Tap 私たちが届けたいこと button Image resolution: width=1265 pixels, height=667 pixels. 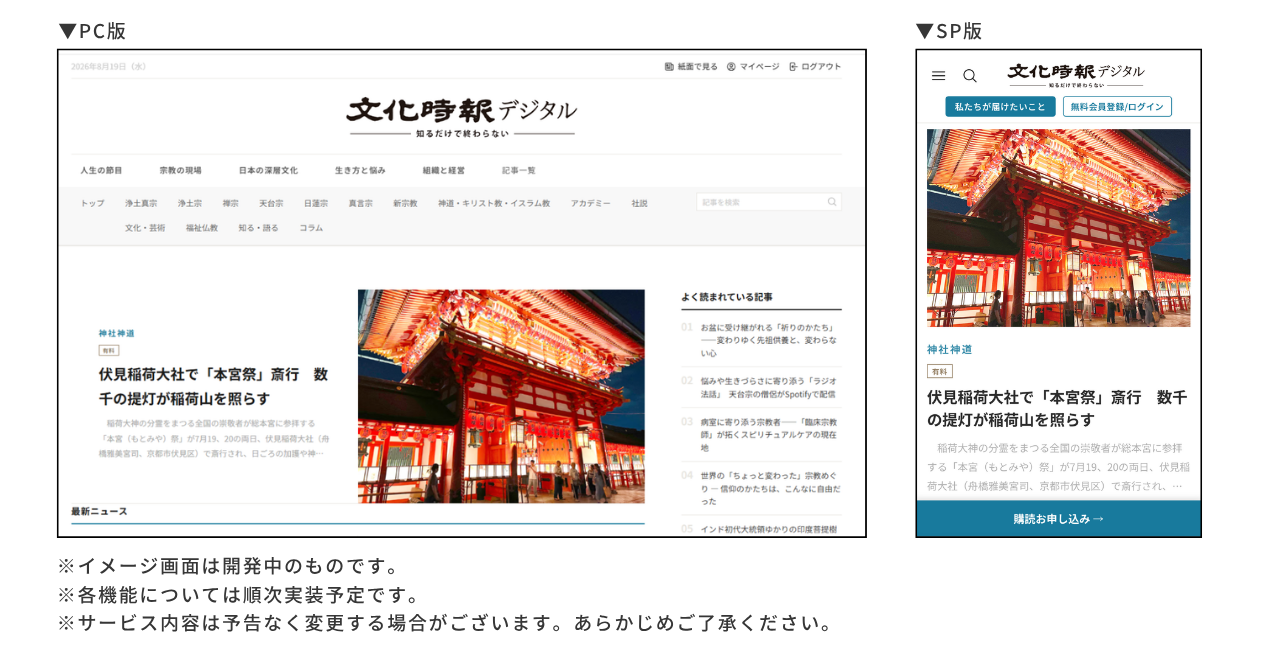(1000, 107)
